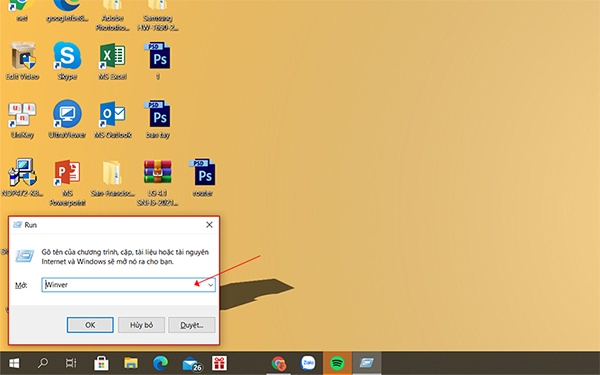Open Microsoft Edge in the taskbar
Viewport: 600px width, 375px height.
pyautogui.click(x=160, y=363)
